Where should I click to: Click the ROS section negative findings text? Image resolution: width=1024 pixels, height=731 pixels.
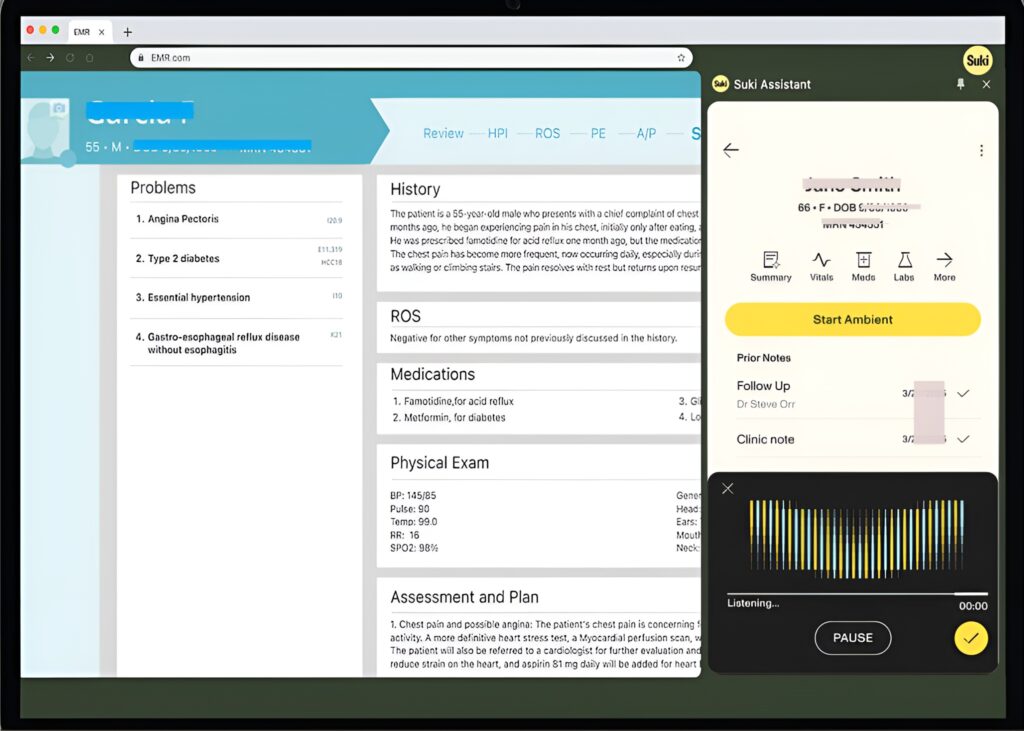tap(534, 338)
